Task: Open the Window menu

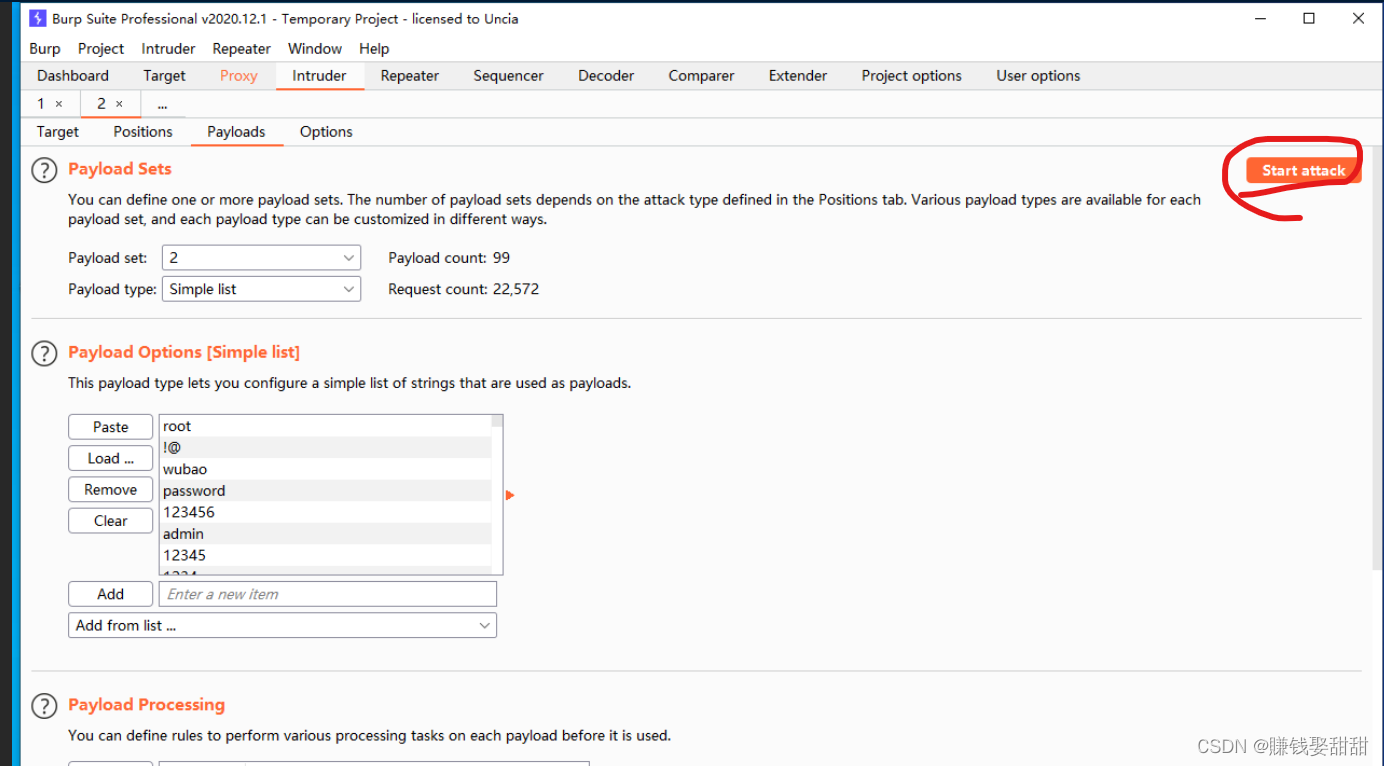Action: pos(315,48)
